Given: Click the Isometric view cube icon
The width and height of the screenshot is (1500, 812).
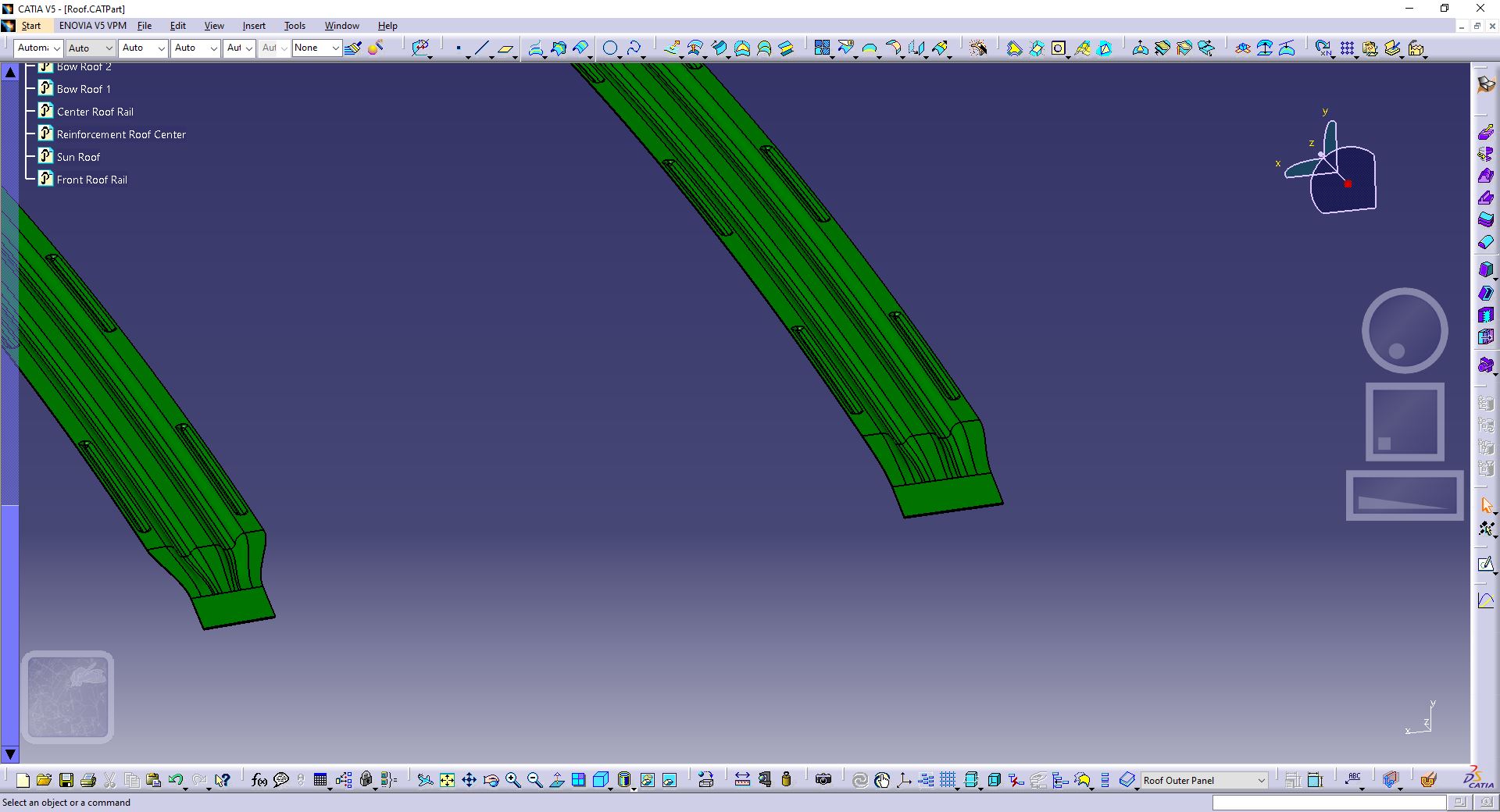Looking at the screenshot, I should tap(600, 779).
